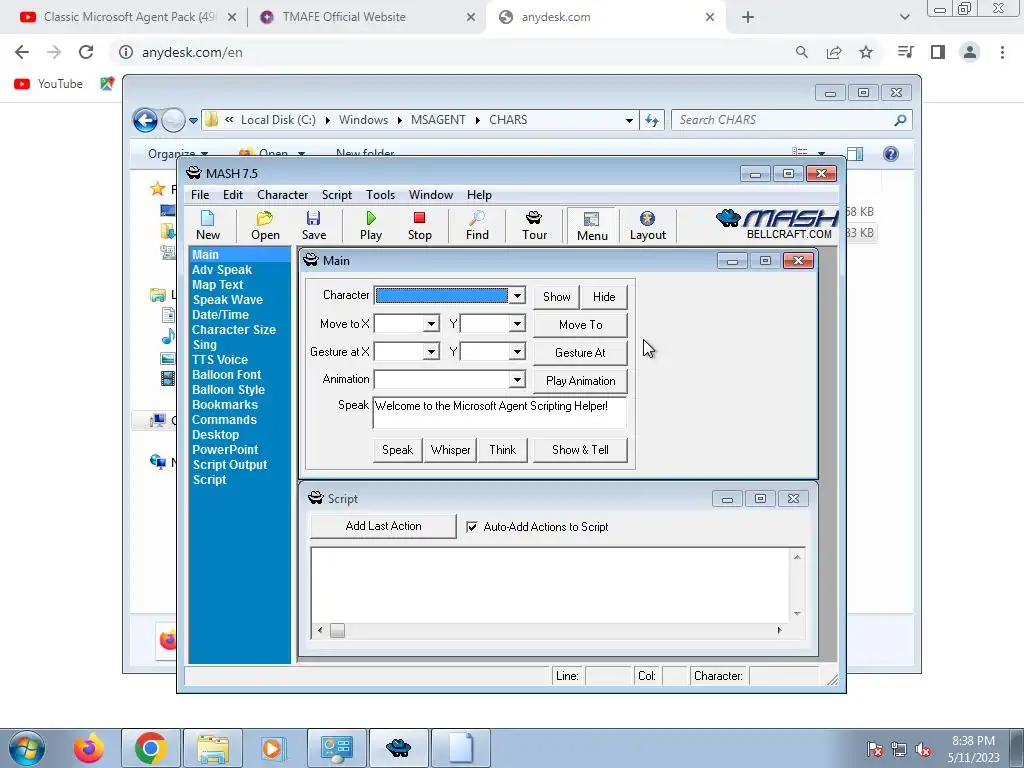Click the Add Last Action button
Screen dimensions: 1024x768
383,526
